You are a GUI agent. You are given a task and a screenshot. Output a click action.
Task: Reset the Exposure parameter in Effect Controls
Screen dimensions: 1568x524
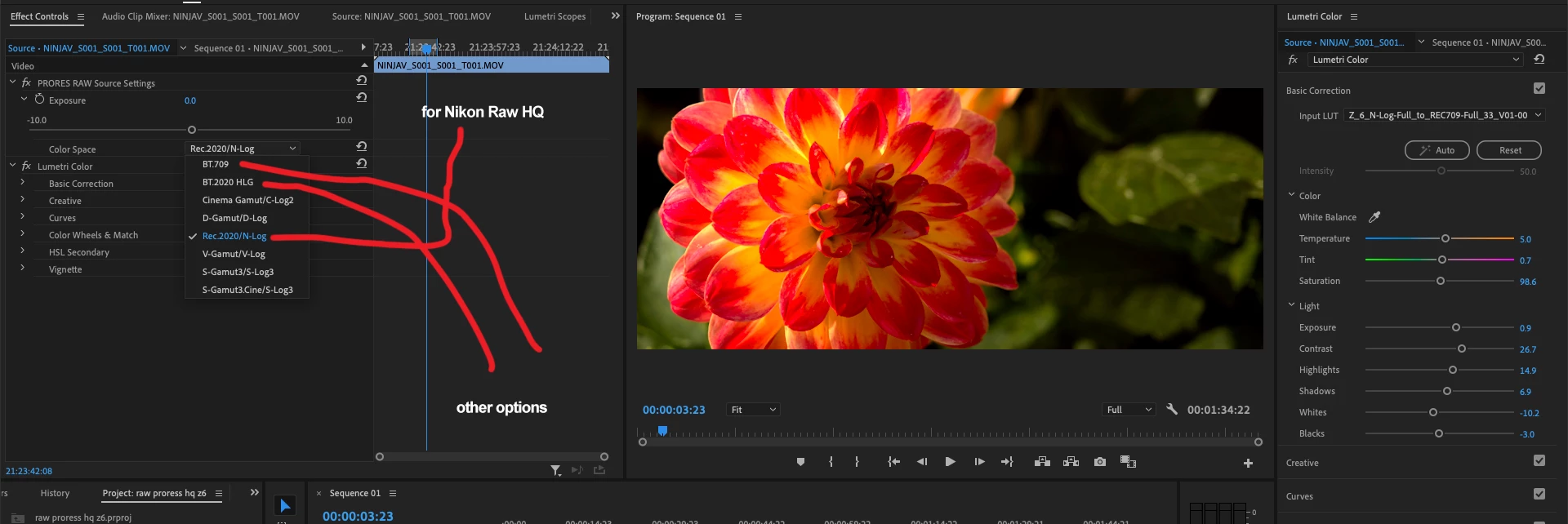pos(361,98)
